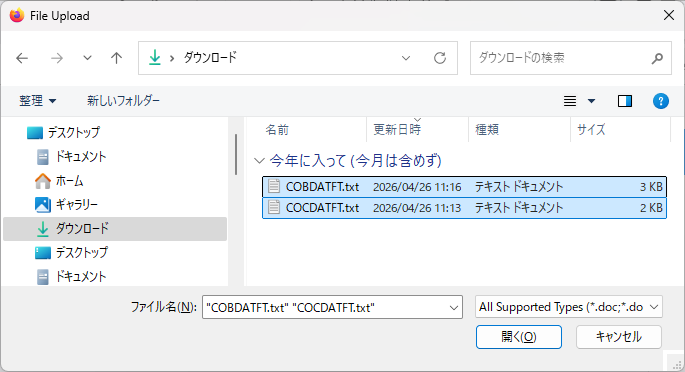Click date 2026/04/26 11:16 cell
The image size is (685, 372).
click(417, 187)
